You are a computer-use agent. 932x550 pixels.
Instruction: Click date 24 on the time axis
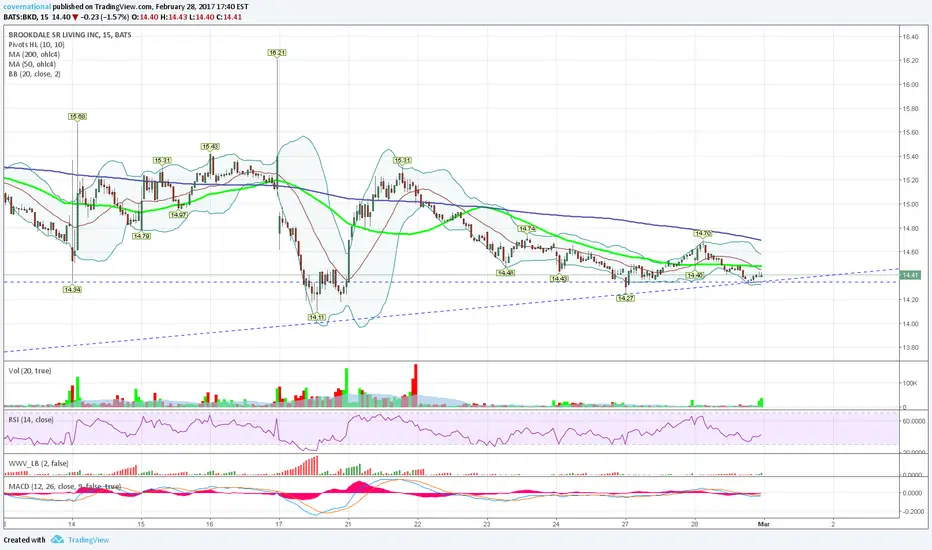tap(556, 524)
